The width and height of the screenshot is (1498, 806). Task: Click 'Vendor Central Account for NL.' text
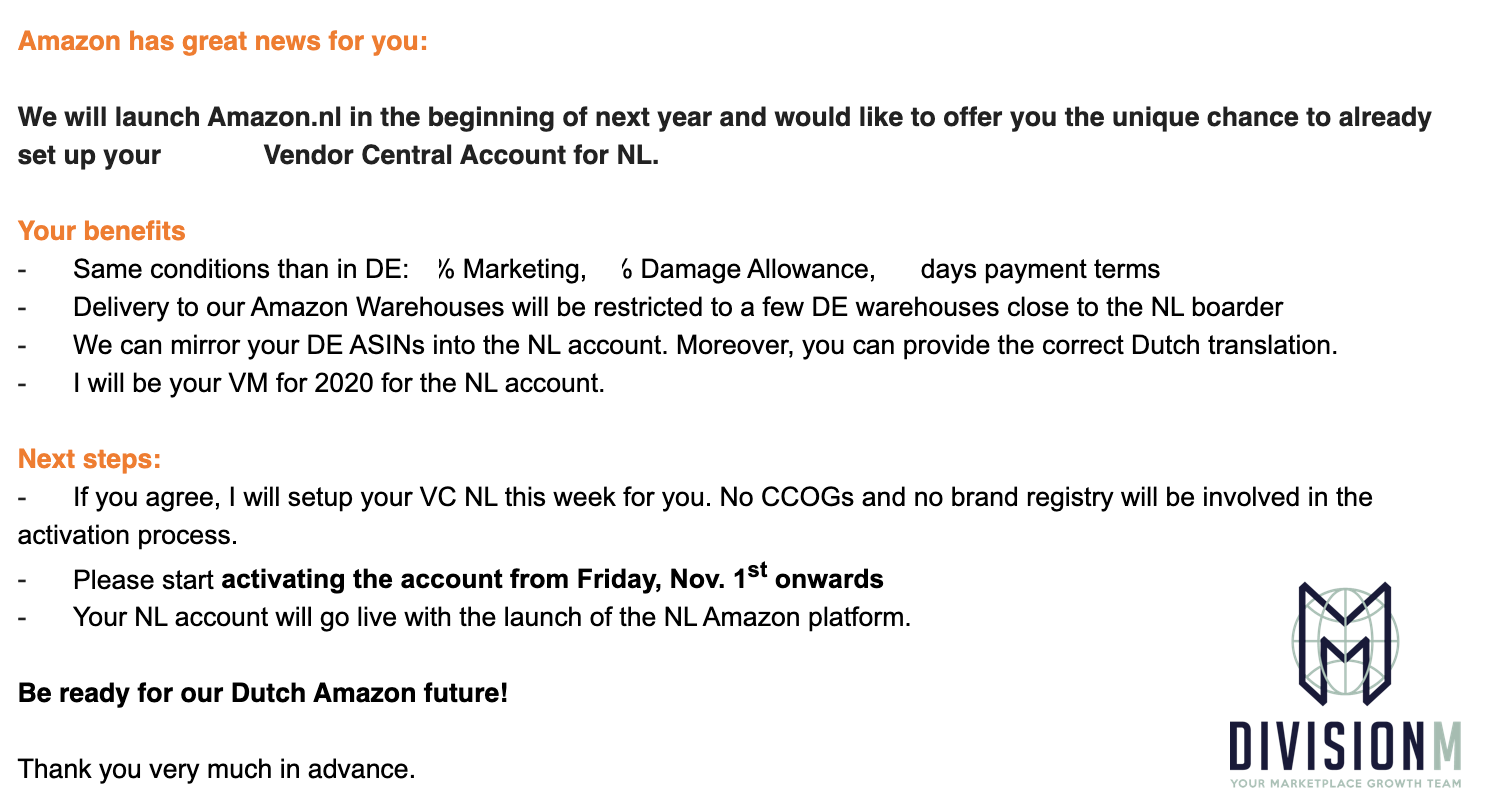pos(461,157)
